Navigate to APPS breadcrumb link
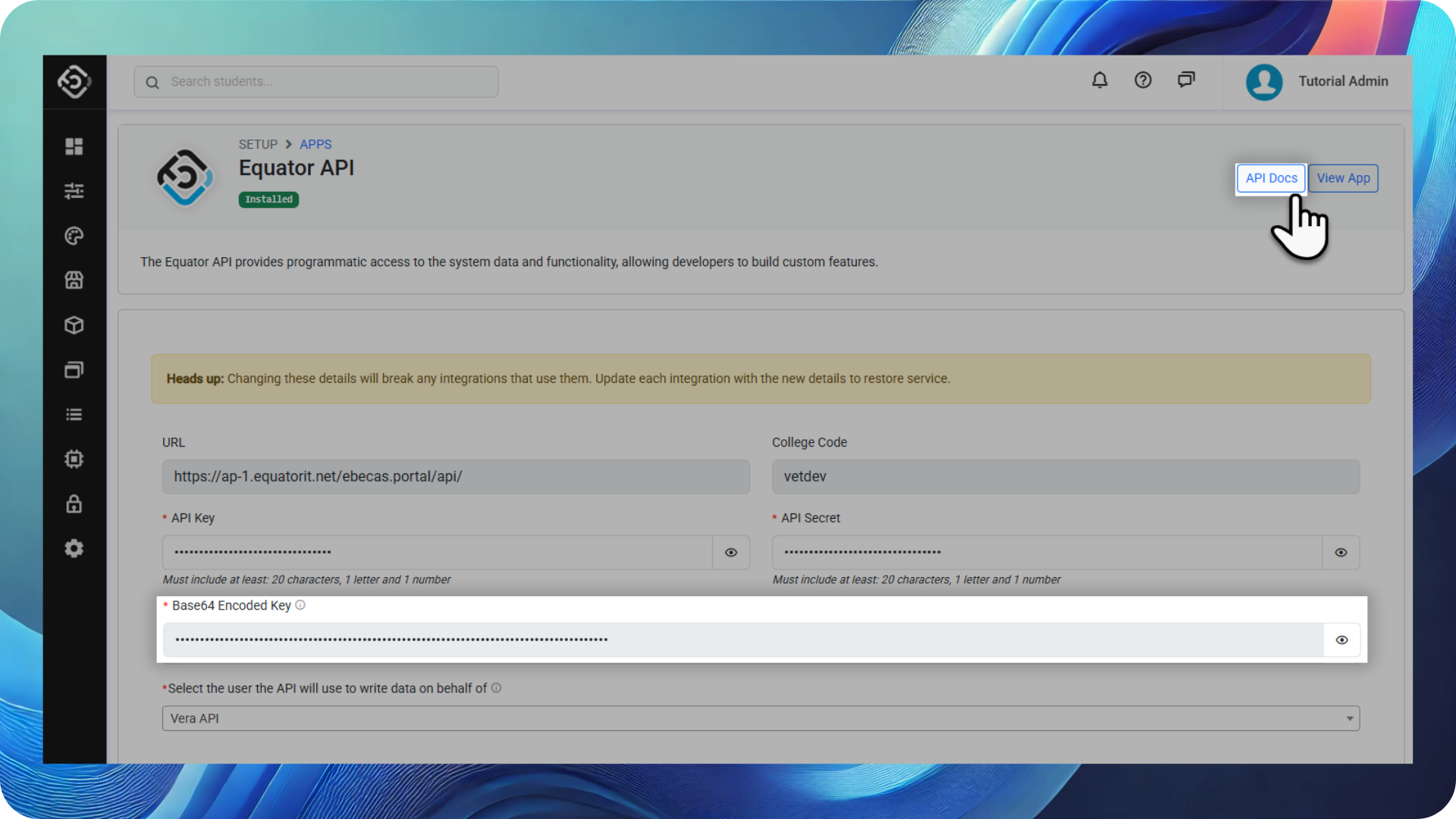The height and width of the screenshot is (819, 1456). [315, 144]
